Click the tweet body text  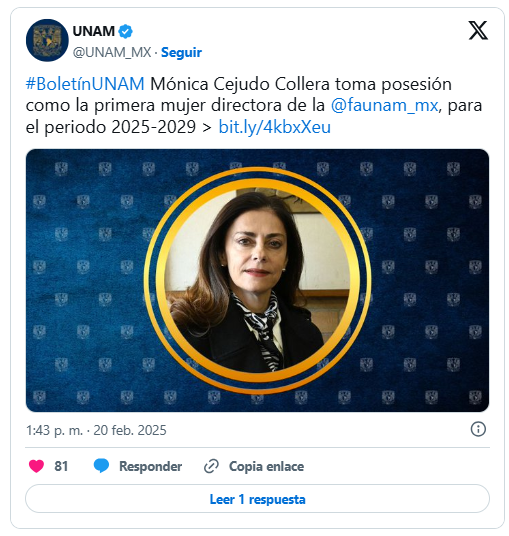pos(254,106)
